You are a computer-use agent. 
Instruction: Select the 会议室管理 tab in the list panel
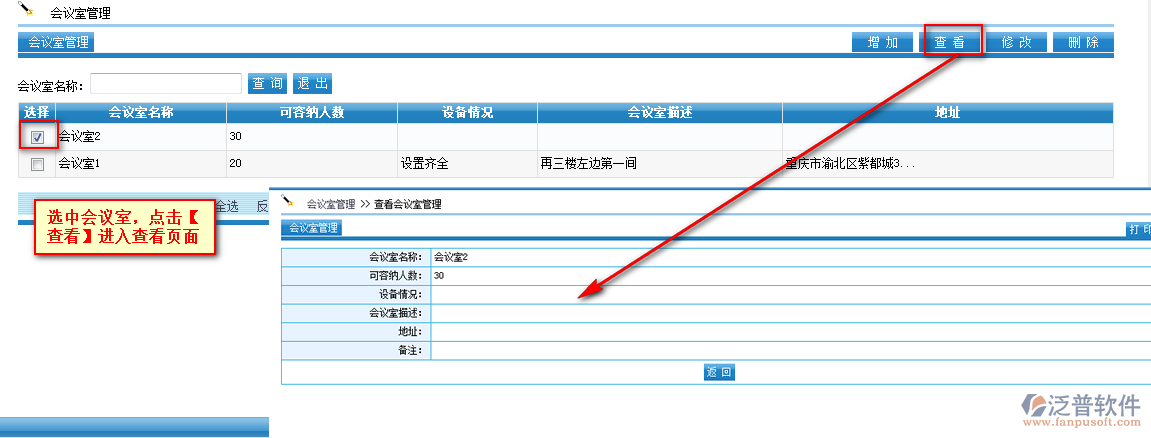coord(57,42)
